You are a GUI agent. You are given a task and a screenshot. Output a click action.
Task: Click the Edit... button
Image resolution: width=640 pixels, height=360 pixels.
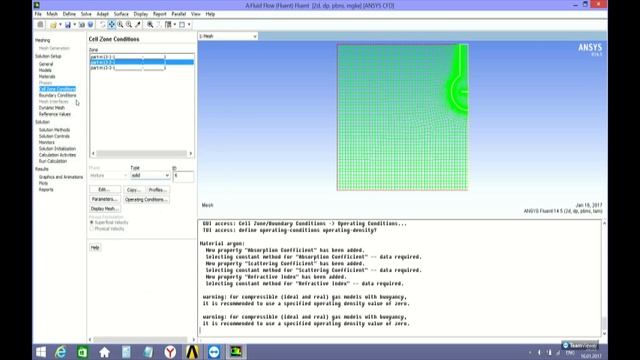(105, 190)
